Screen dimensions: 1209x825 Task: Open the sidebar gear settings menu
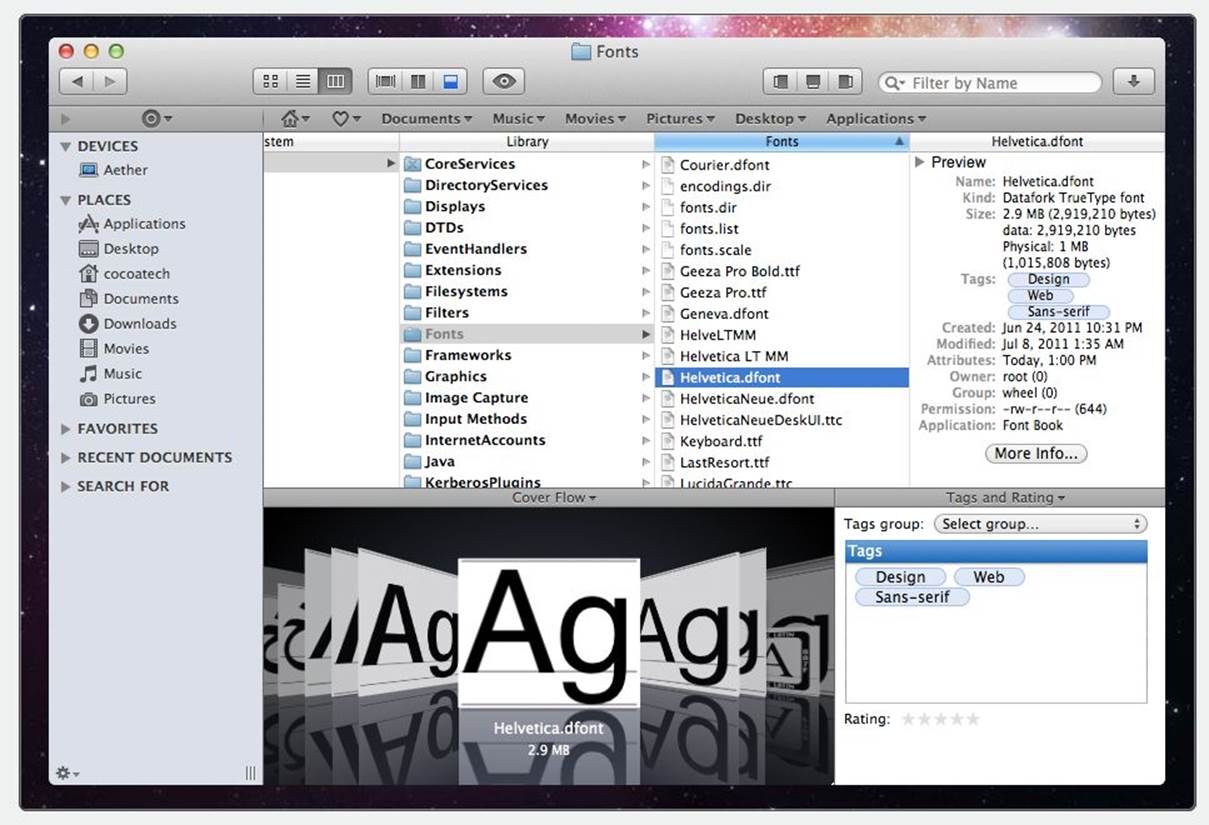67,773
